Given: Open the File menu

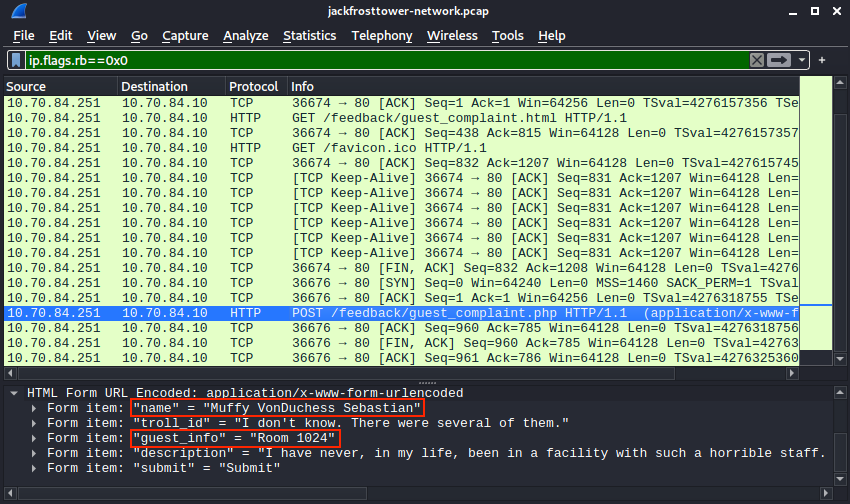Looking at the screenshot, I should tap(24, 36).
